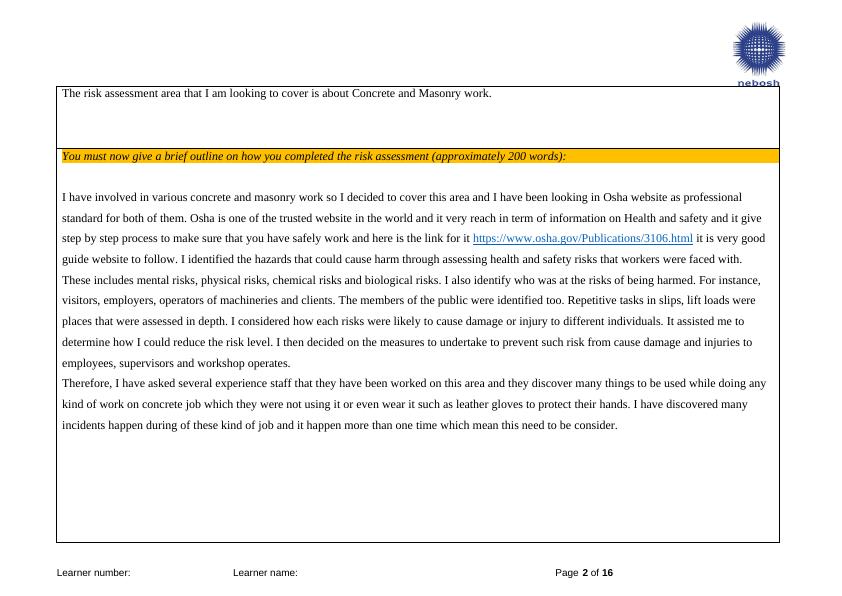Select the sentence mentioning Concrete and Masonry work
Screen dimensions: 842x596
[x=275, y=93]
